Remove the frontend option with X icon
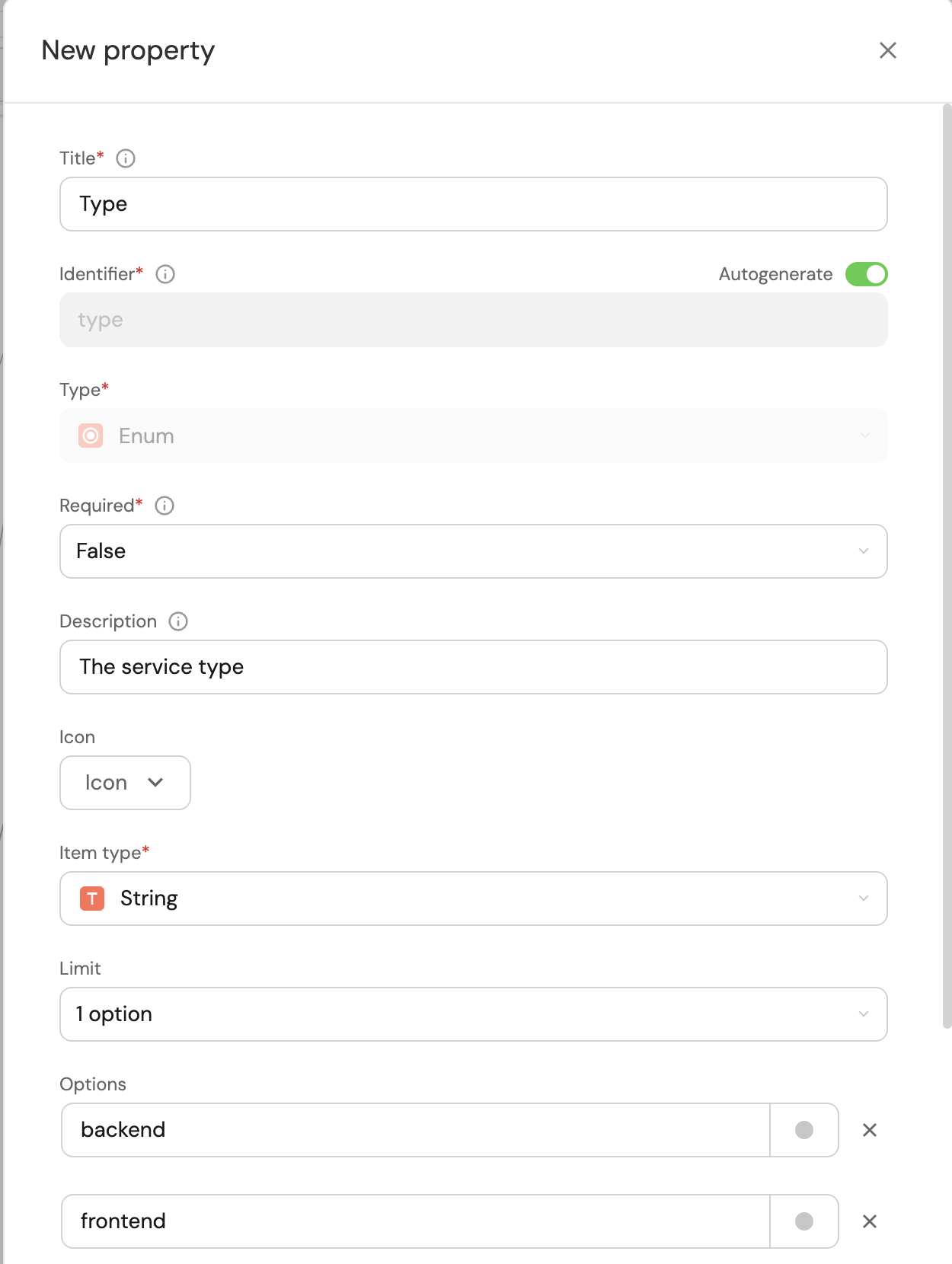This screenshot has width=952, height=1264. coord(870,1221)
